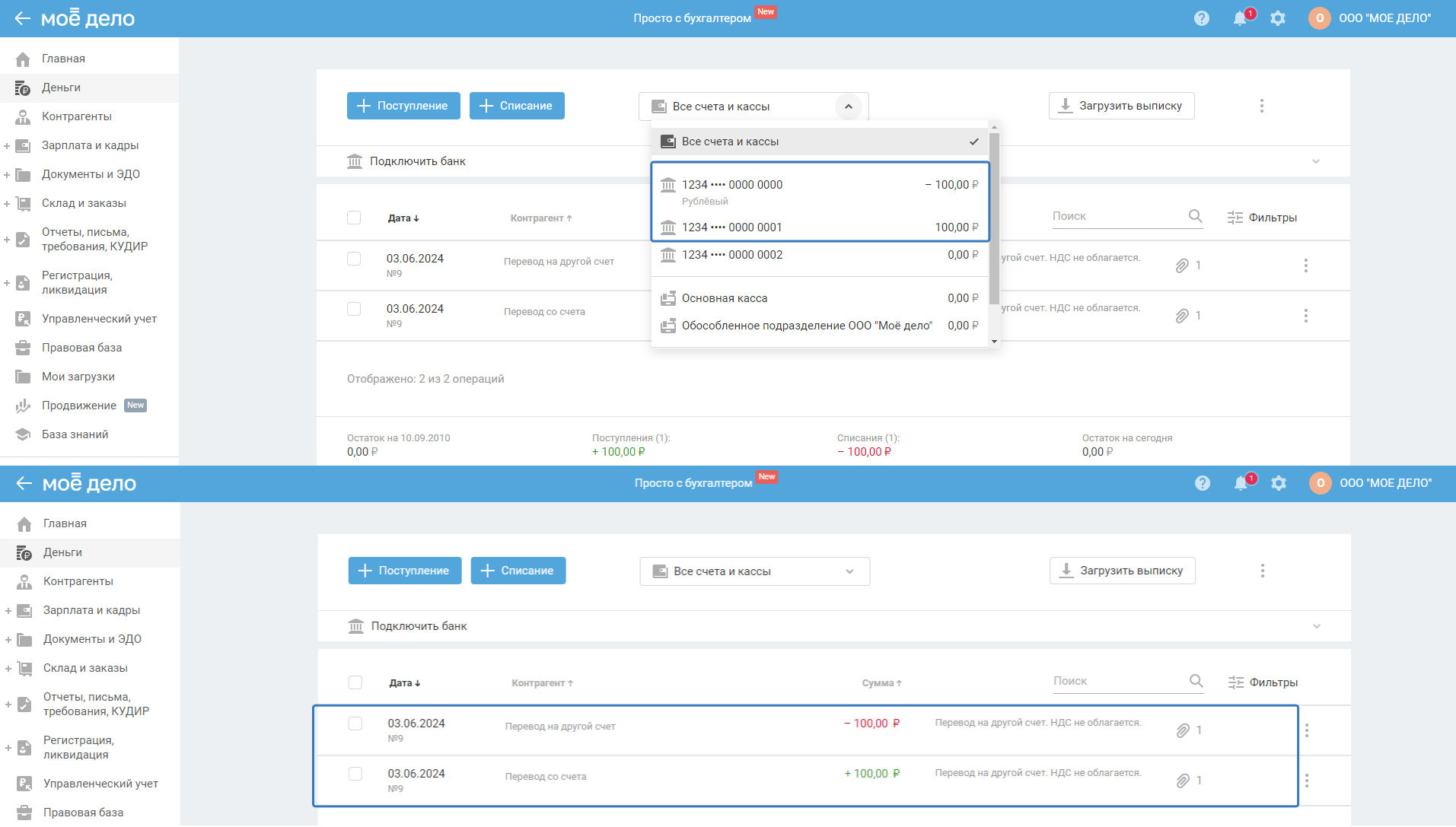Expand Подключить банк chevron in lower screenshot
The width and height of the screenshot is (1456, 827).
[x=1317, y=626]
